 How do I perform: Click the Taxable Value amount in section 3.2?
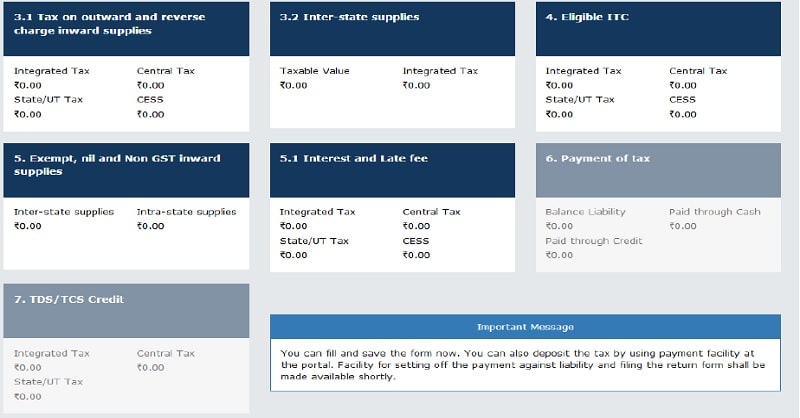[x=293, y=85]
